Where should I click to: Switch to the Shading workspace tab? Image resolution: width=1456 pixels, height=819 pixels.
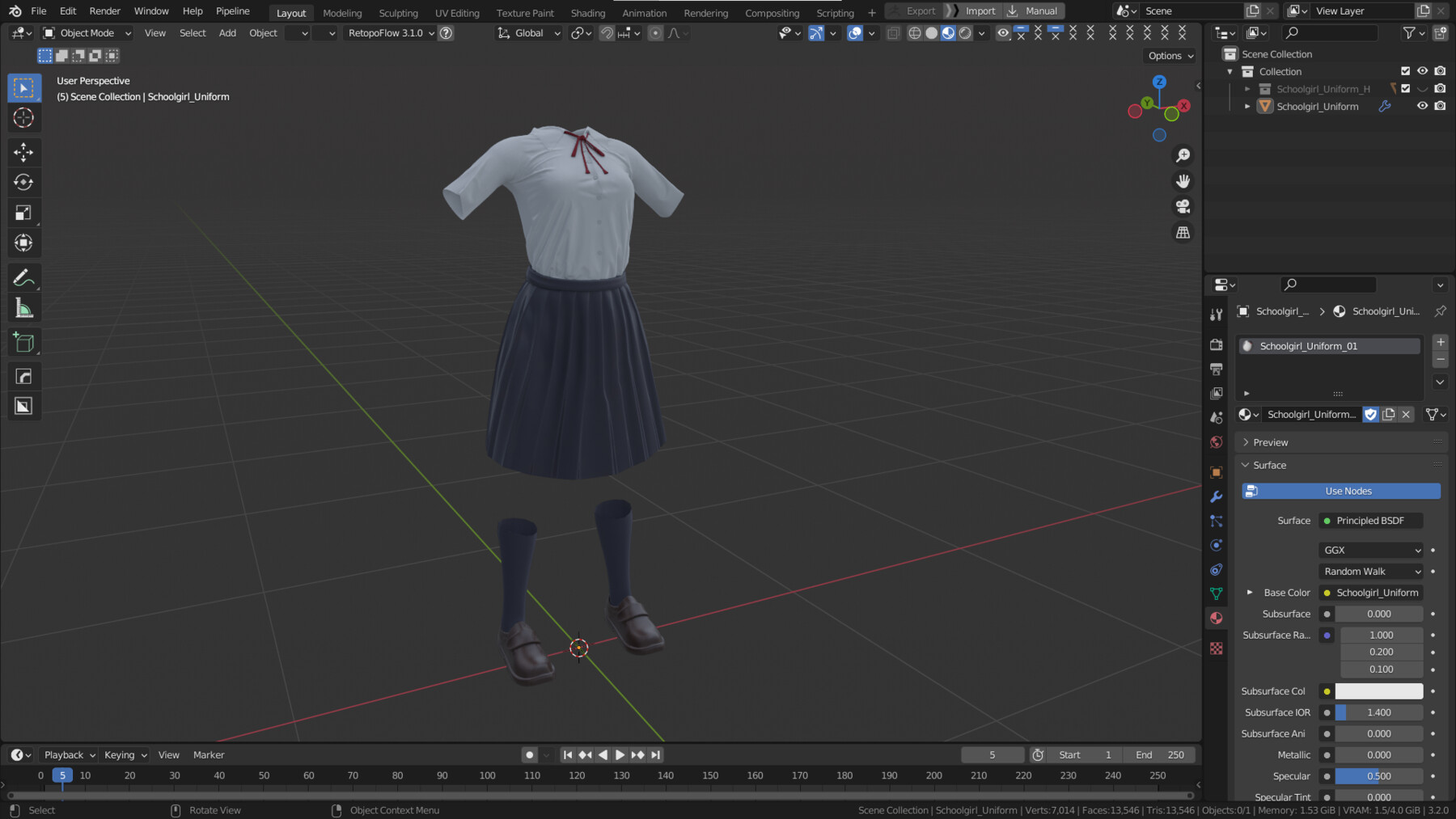(588, 12)
